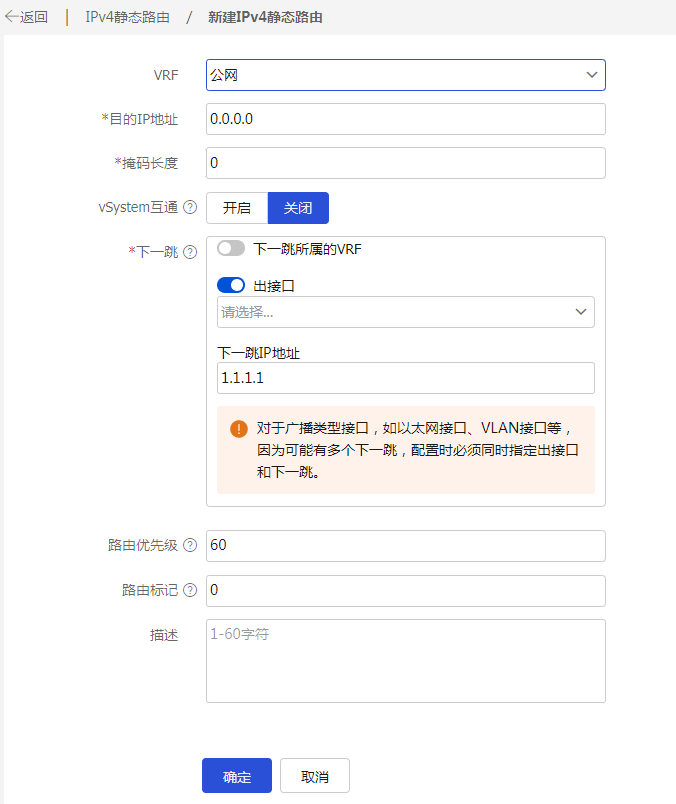Focus the 下一跳IP地址 input field

pyautogui.click(x=405, y=379)
